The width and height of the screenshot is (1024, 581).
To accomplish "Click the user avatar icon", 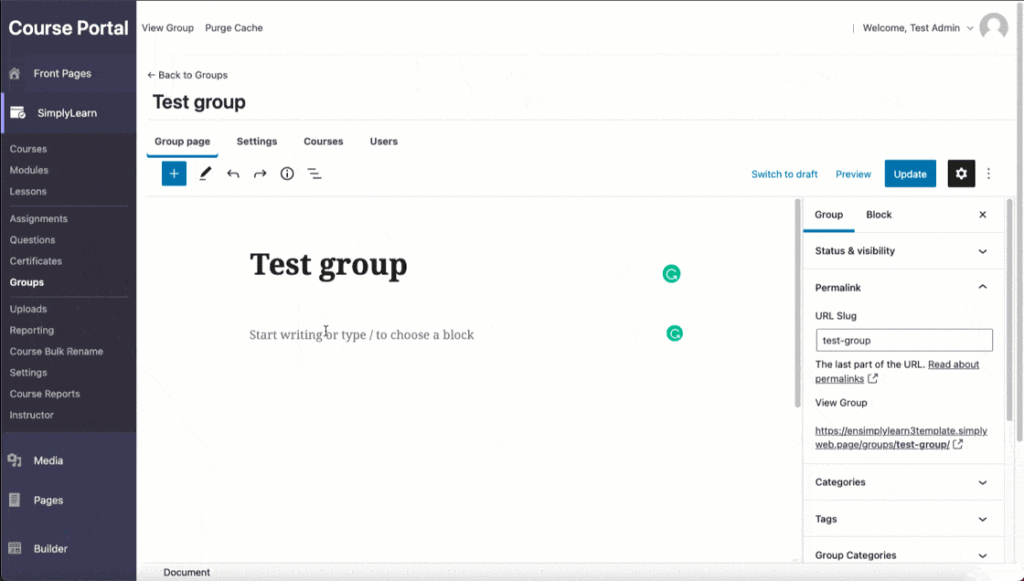I will coord(993,28).
